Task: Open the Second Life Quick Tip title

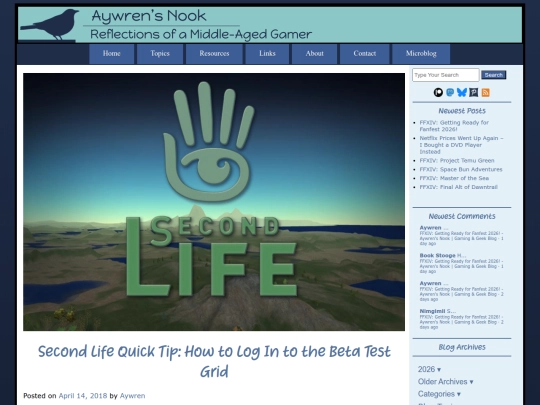Action: point(214,361)
